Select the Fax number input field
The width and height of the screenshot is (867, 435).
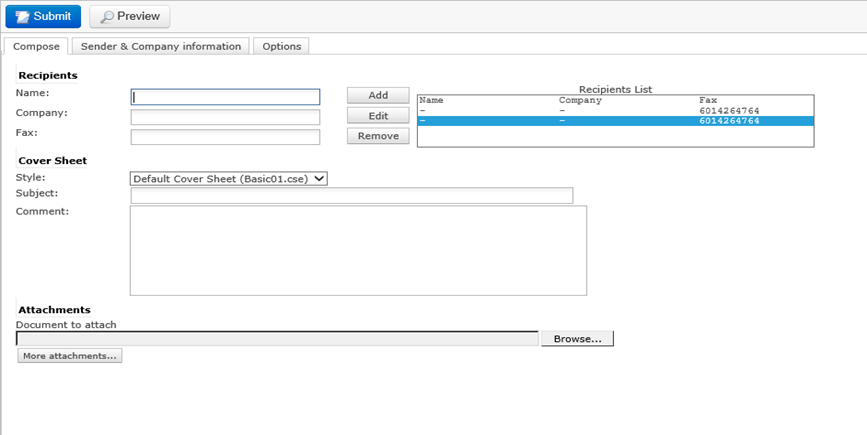pyautogui.click(x=225, y=137)
